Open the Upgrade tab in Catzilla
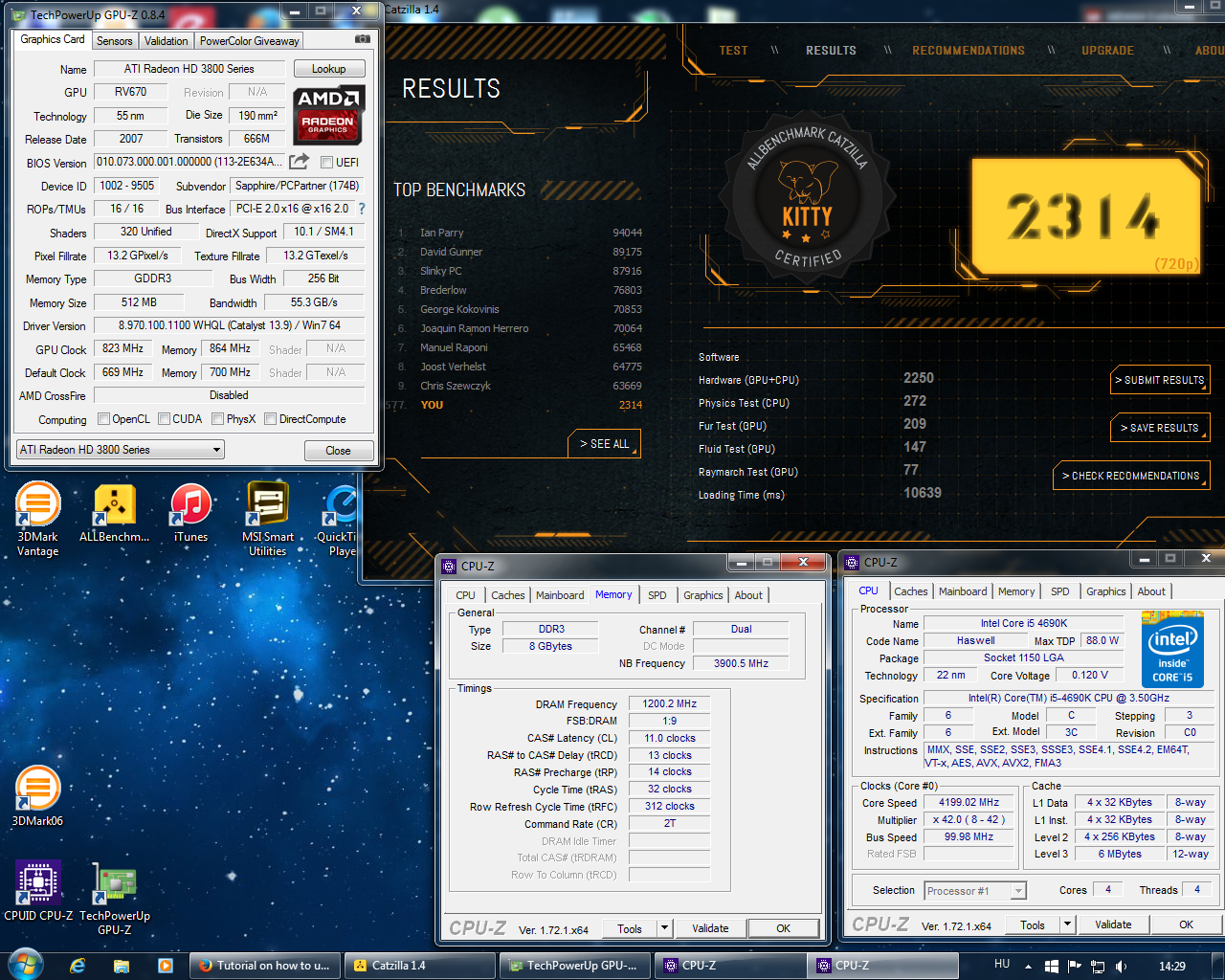 pyautogui.click(x=1107, y=51)
